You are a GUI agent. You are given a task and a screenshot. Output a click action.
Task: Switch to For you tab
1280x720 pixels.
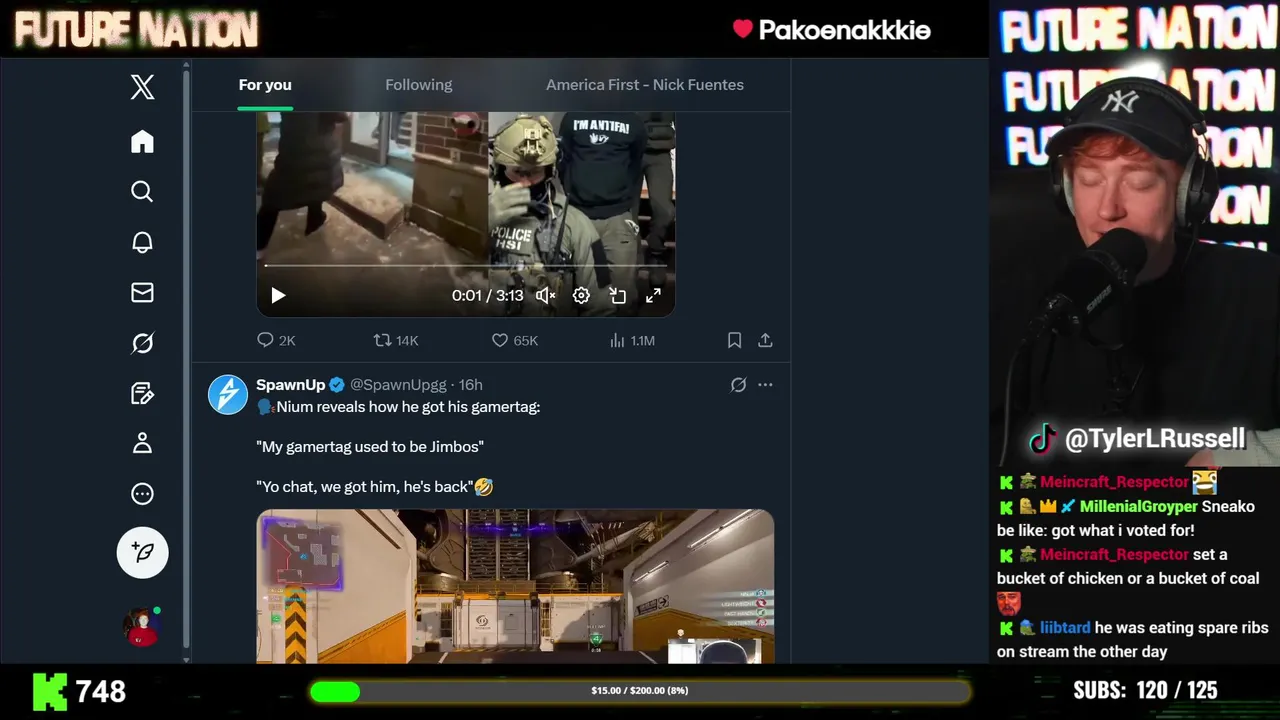click(265, 85)
